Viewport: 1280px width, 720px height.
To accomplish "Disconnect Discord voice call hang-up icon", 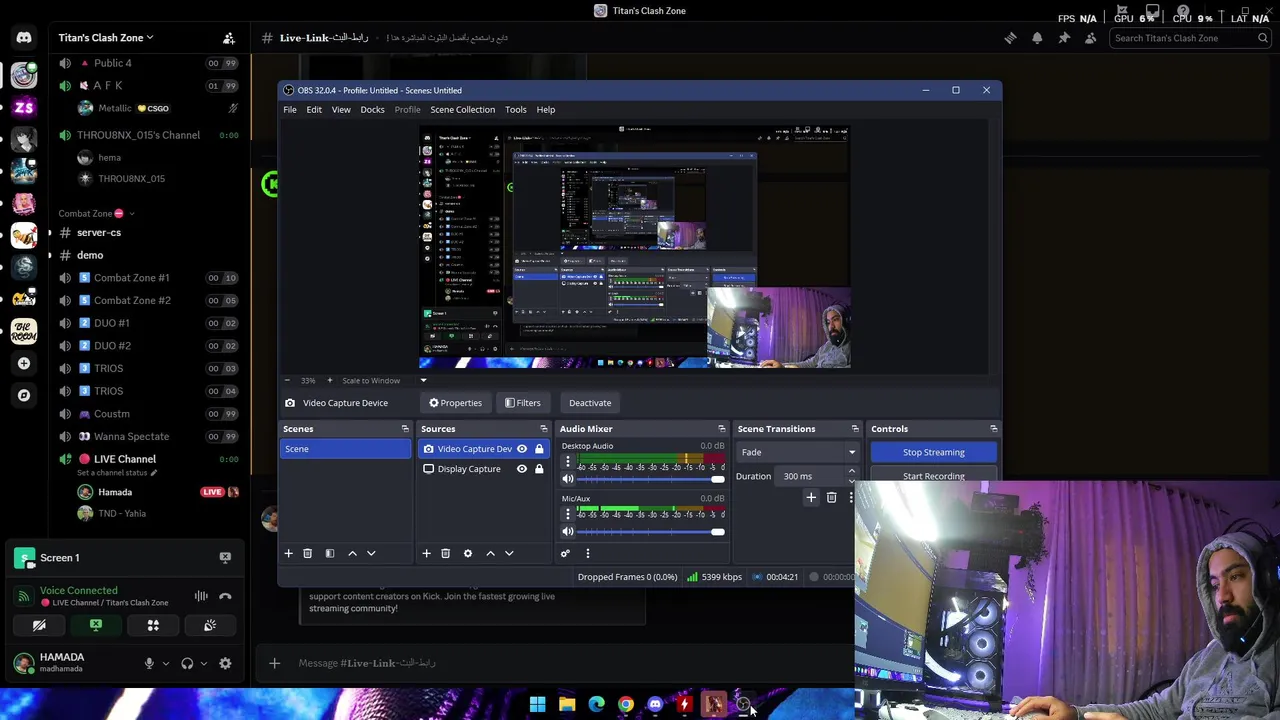I will [225, 596].
